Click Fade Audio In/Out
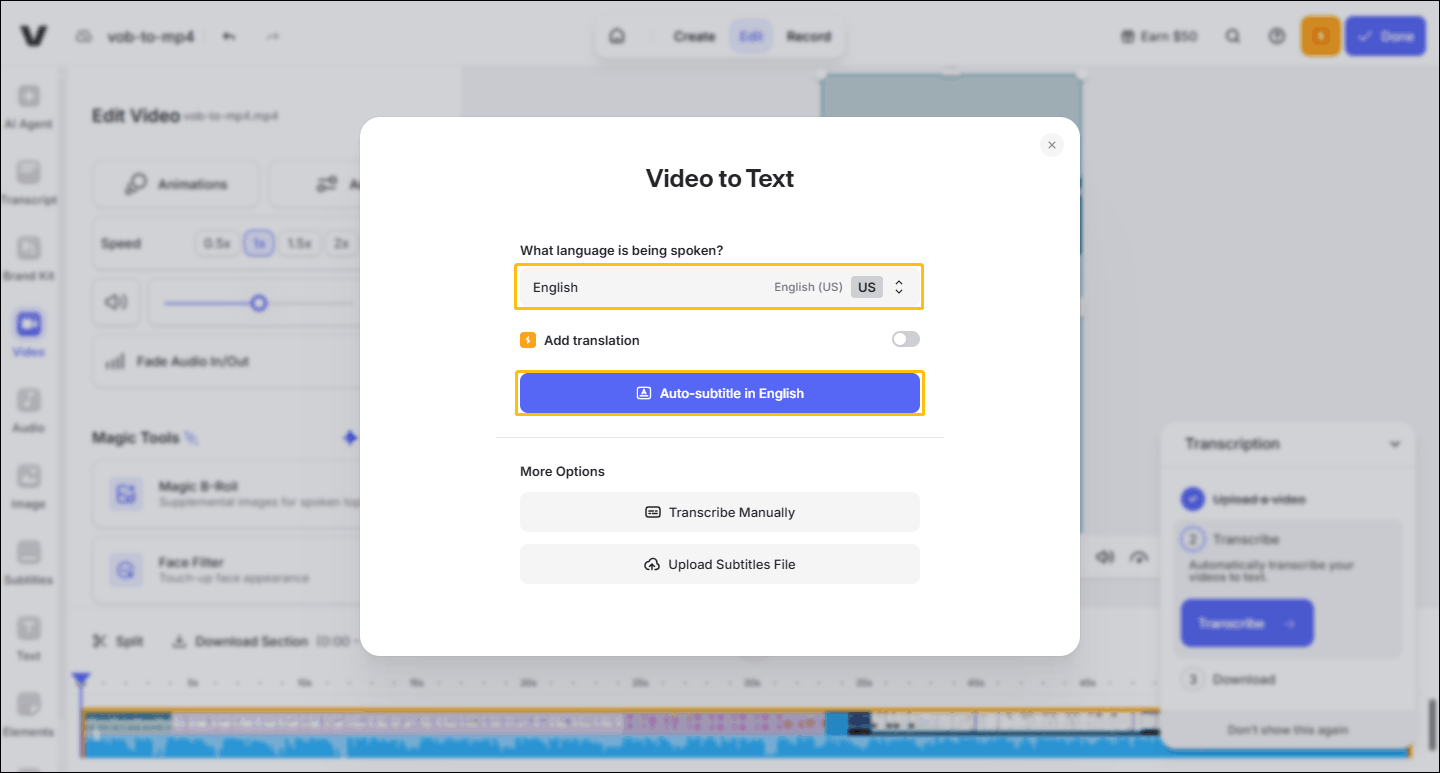The image size is (1440, 773). tap(225, 361)
